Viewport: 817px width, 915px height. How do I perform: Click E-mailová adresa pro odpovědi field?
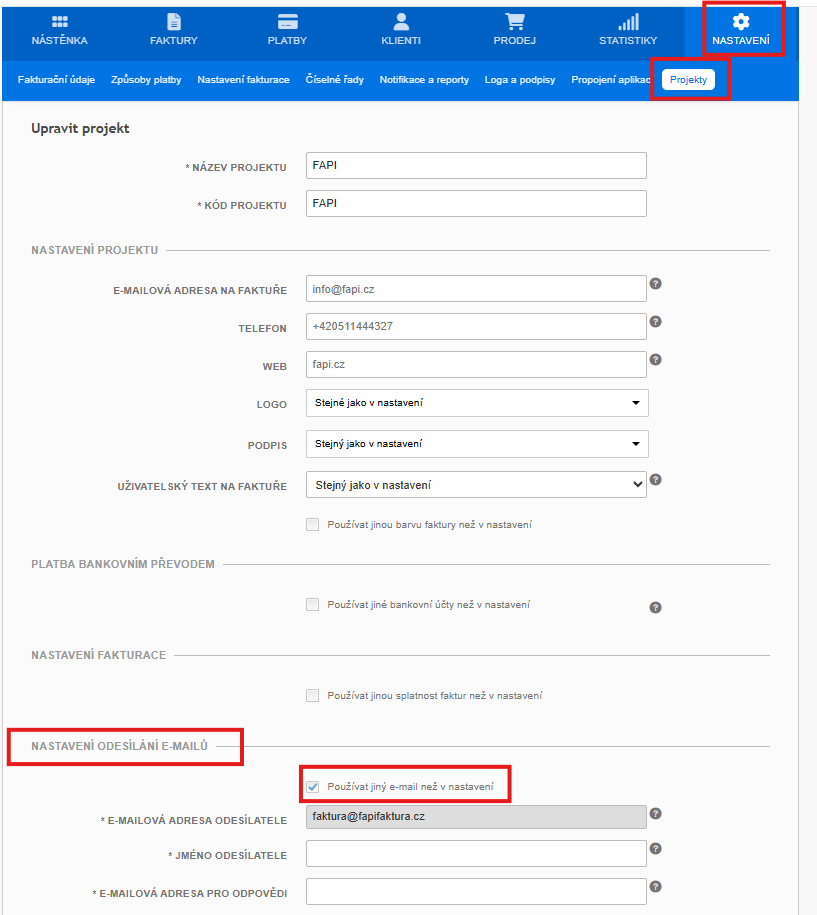476,892
